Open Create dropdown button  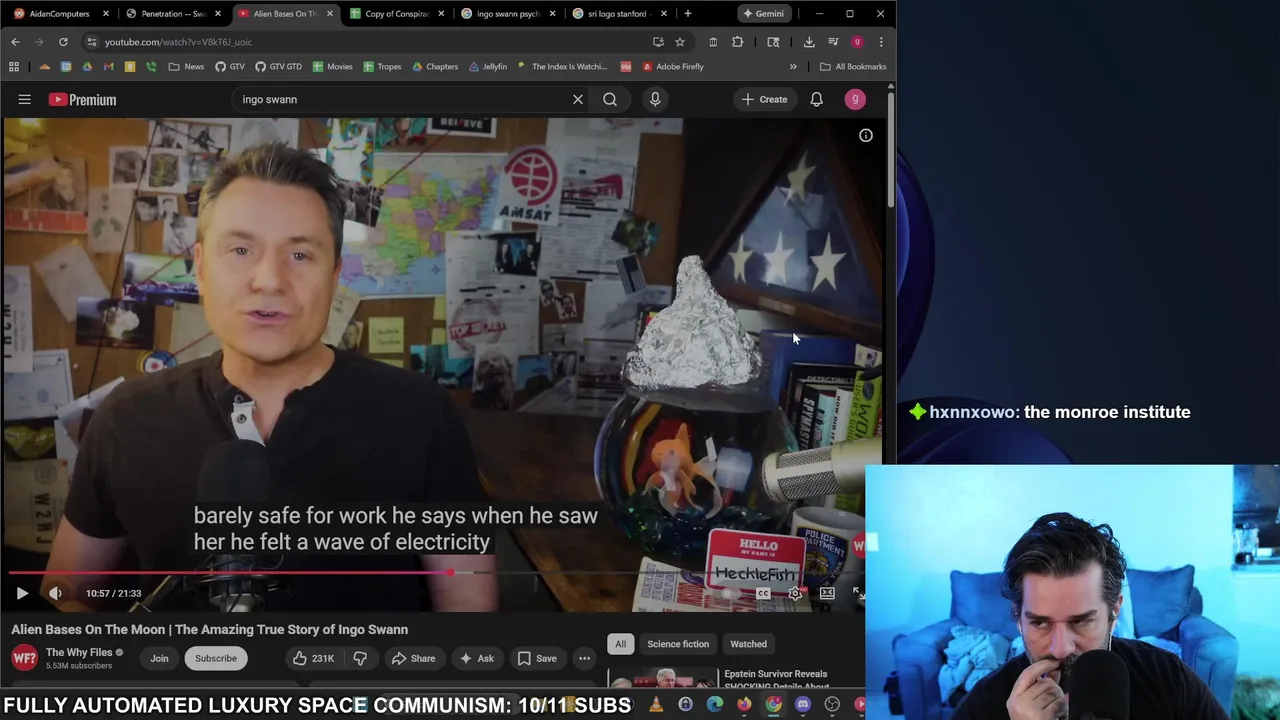coord(764,99)
